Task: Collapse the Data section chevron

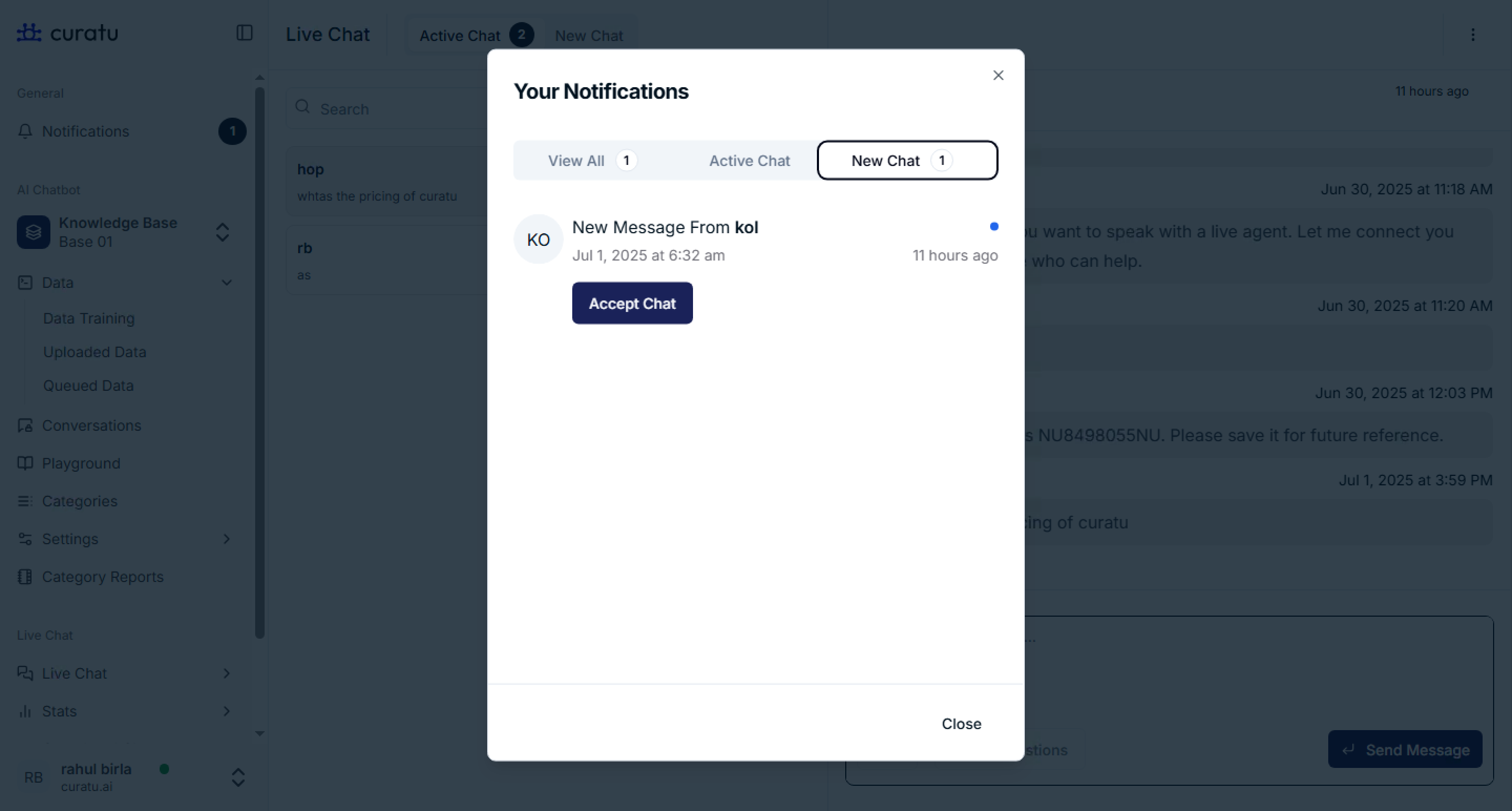Action: [x=227, y=283]
